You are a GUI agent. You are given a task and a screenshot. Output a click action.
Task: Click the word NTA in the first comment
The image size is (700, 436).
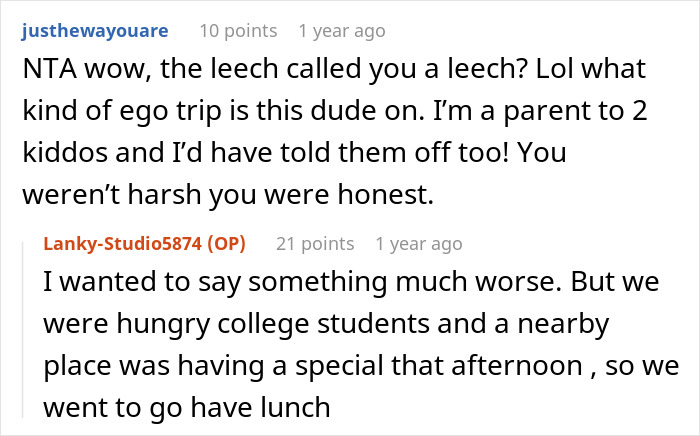pyautogui.click(x=46, y=73)
